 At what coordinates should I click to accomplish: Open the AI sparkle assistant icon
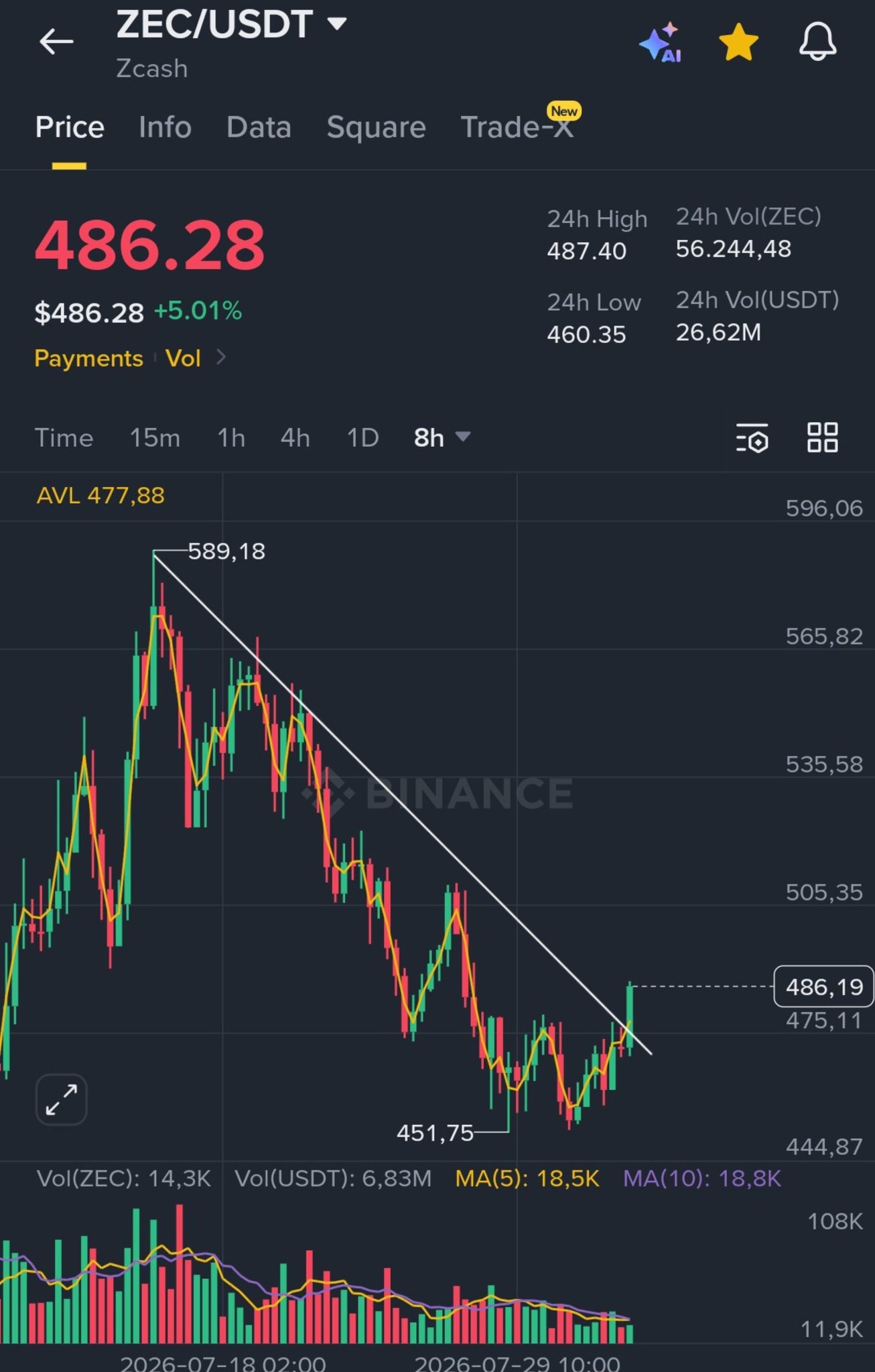click(x=661, y=42)
